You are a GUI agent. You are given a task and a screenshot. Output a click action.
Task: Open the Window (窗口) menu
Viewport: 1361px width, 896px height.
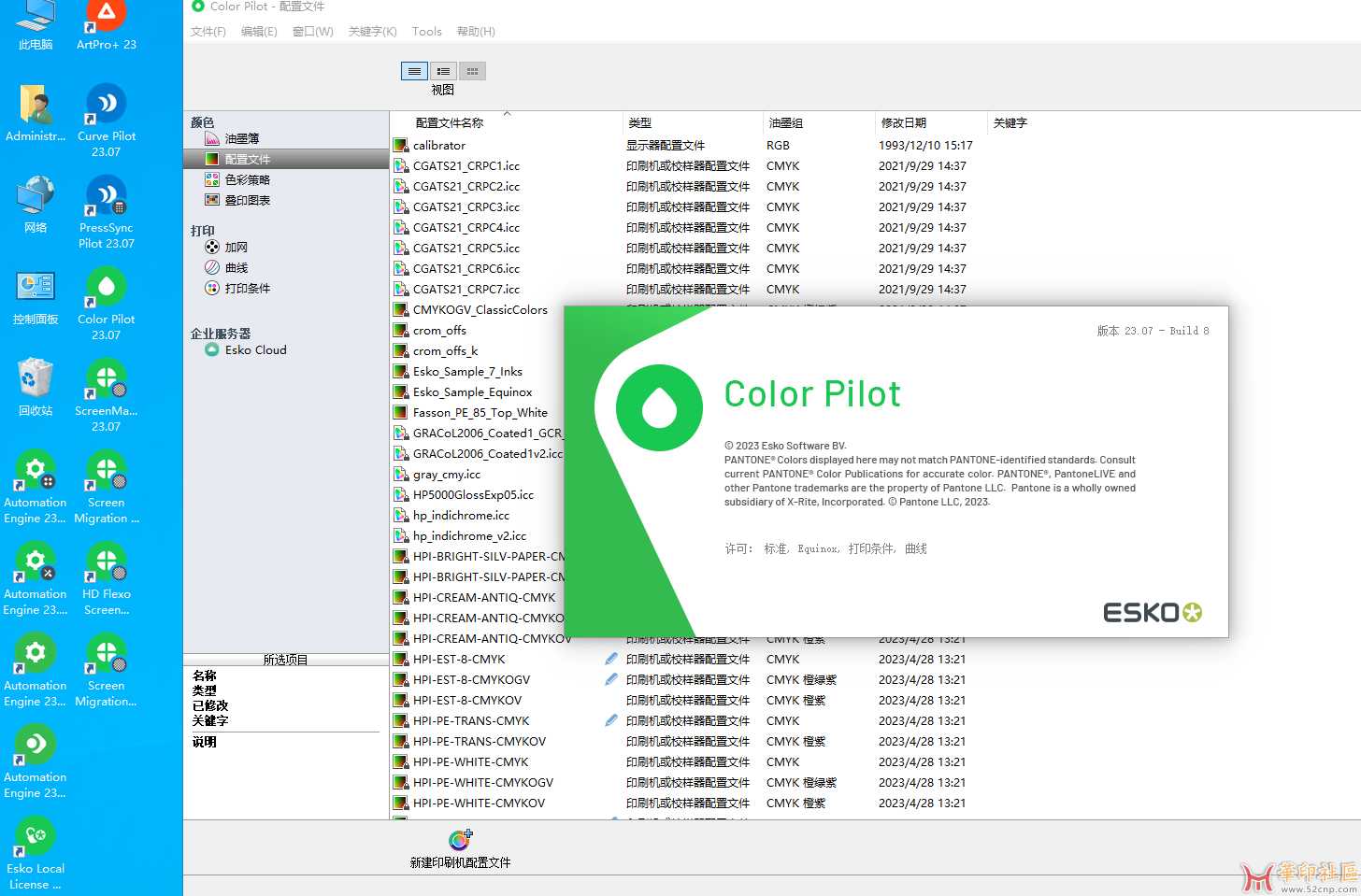(x=313, y=32)
